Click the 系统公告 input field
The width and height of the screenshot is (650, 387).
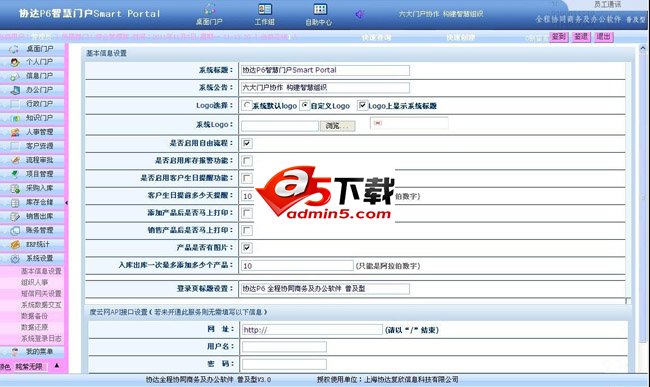(325, 87)
